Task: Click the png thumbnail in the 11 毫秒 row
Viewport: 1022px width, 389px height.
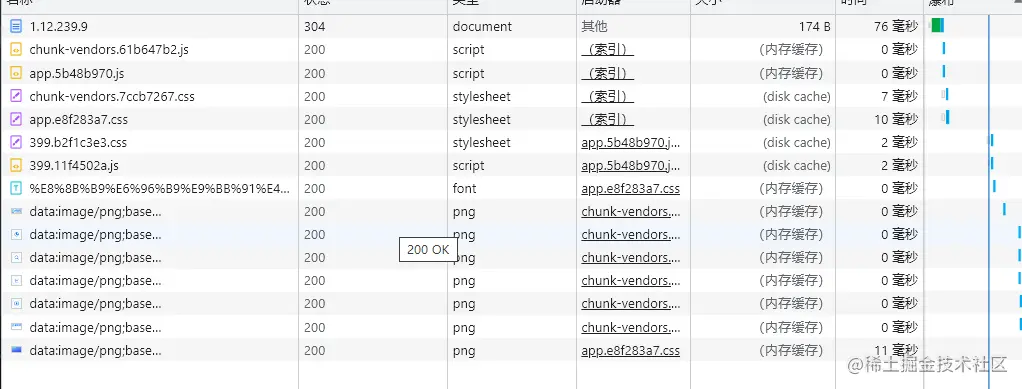Action: pos(16,351)
